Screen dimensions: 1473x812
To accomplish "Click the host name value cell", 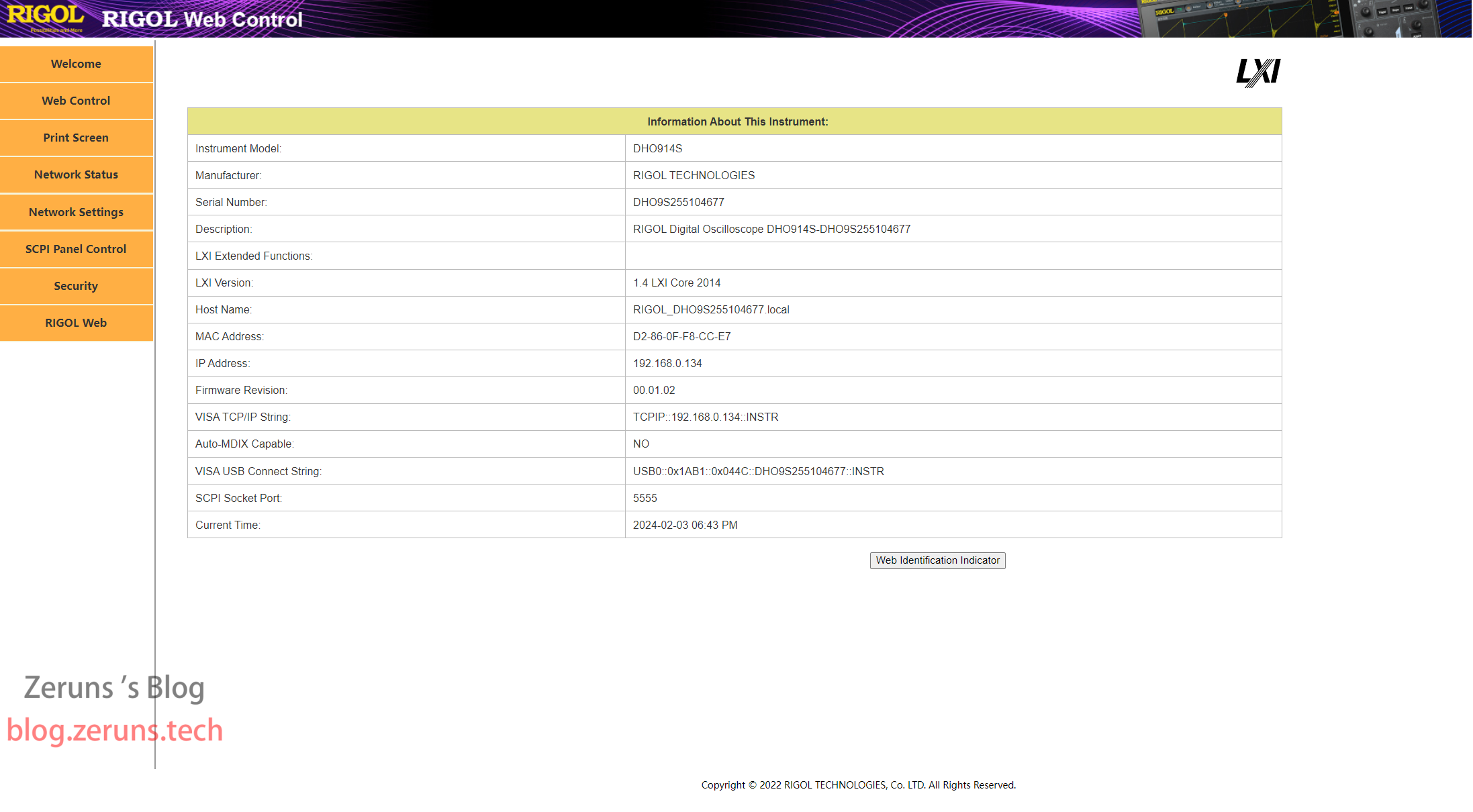I will [711, 309].
